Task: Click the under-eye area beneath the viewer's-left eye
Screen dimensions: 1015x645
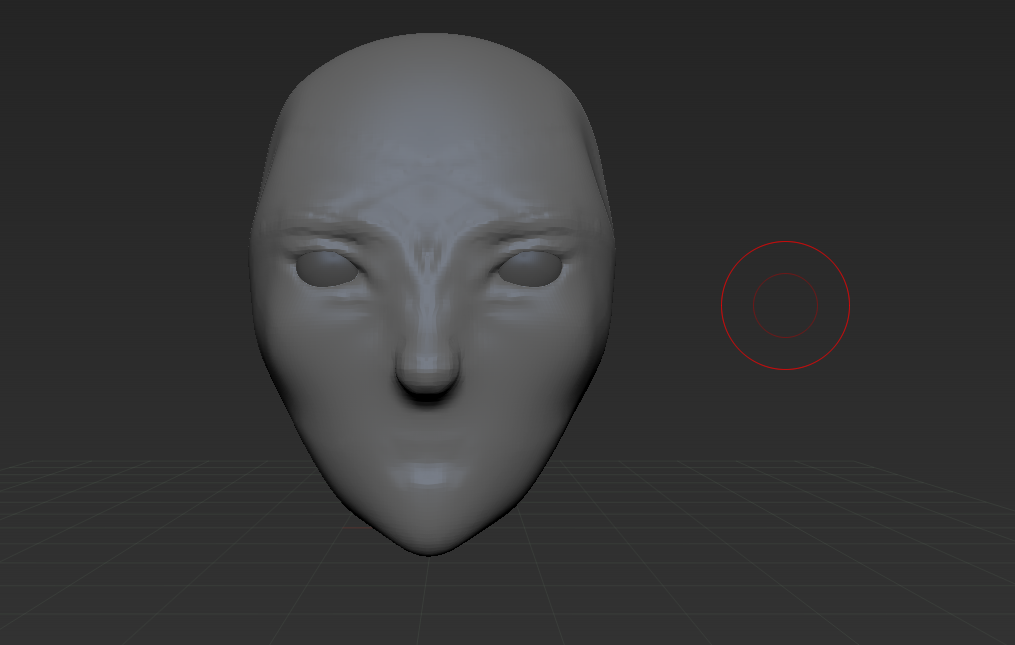Action: (x=330, y=304)
